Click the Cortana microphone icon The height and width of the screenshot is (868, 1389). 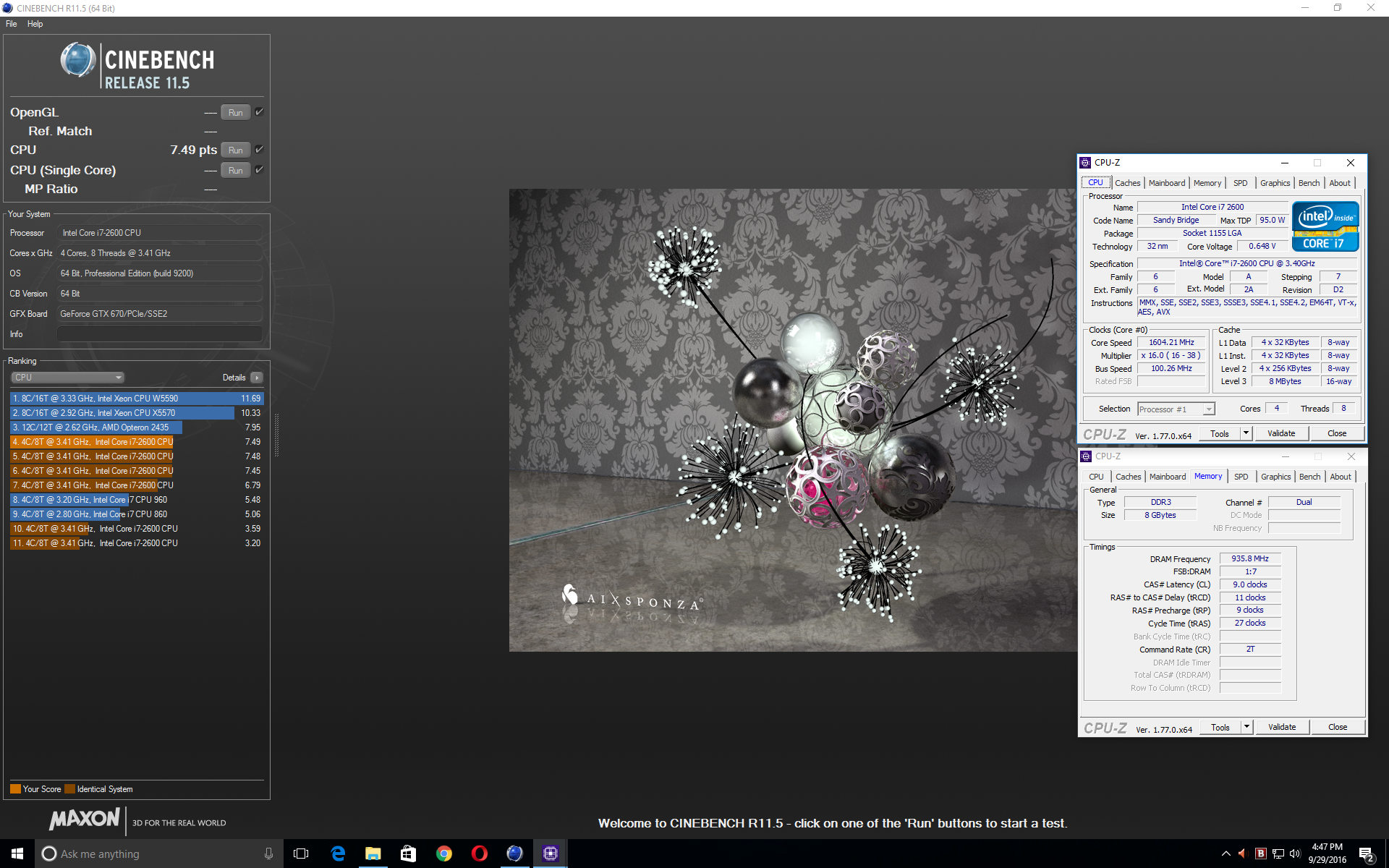point(268,854)
